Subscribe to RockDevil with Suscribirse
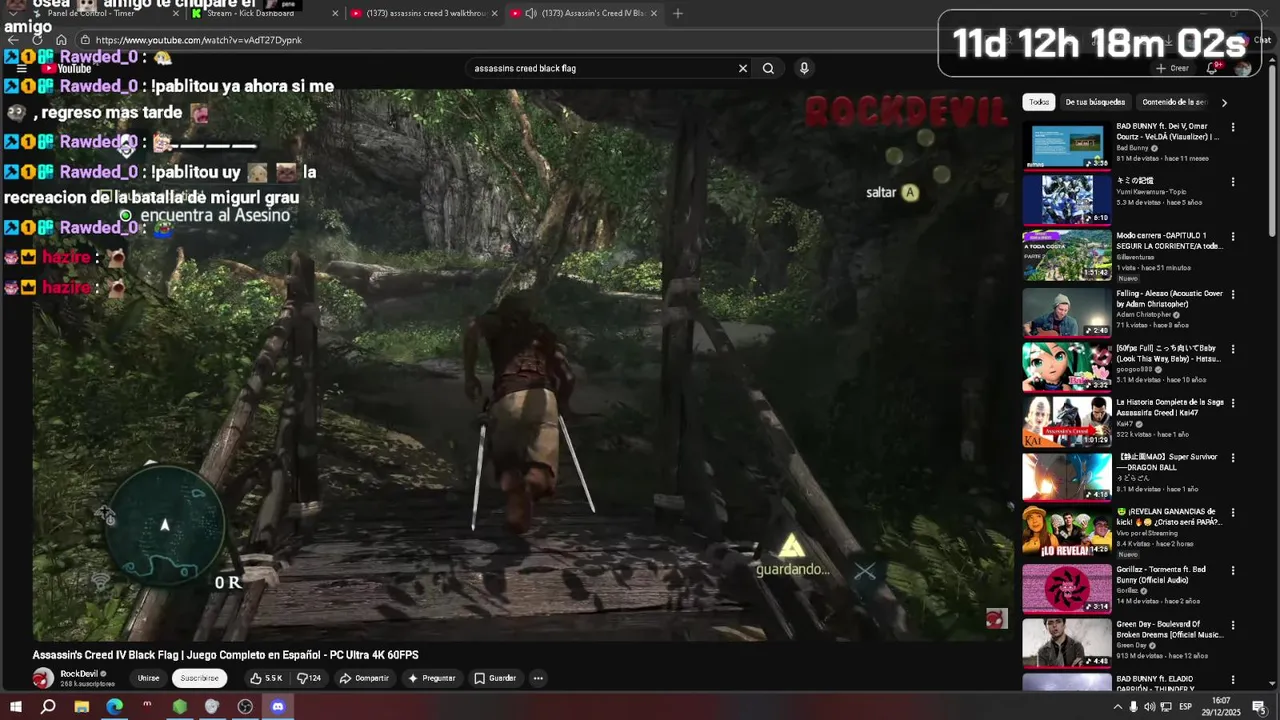The image size is (1280, 720). [x=199, y=678]
